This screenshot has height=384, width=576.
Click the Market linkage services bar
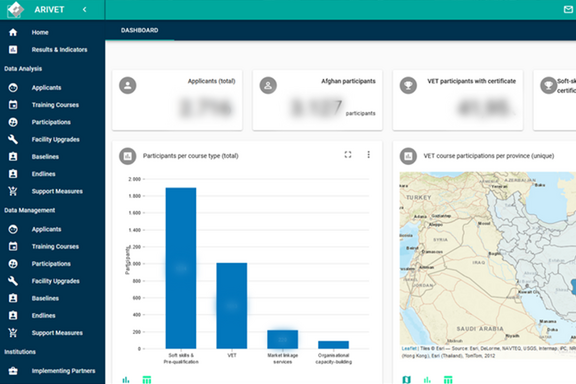pos(282,339)
